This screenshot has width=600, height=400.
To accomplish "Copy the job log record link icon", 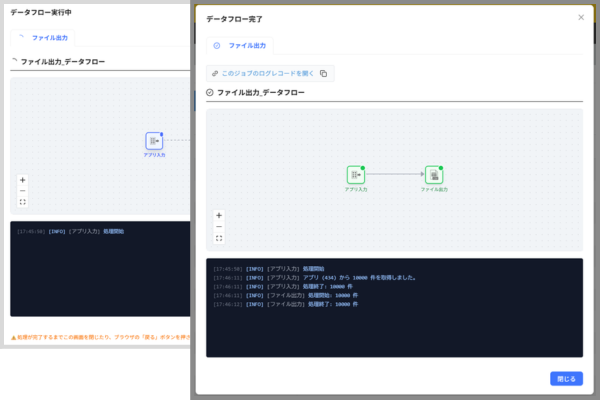I will [x=323, y=73].
